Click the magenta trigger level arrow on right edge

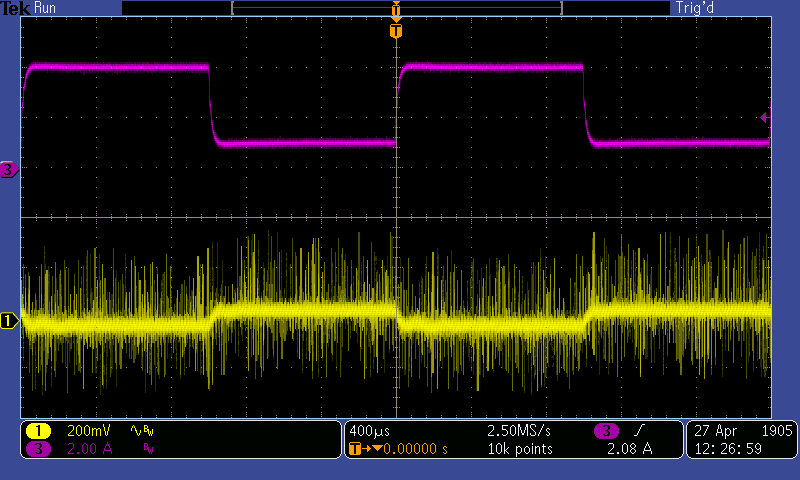point(765,118)
